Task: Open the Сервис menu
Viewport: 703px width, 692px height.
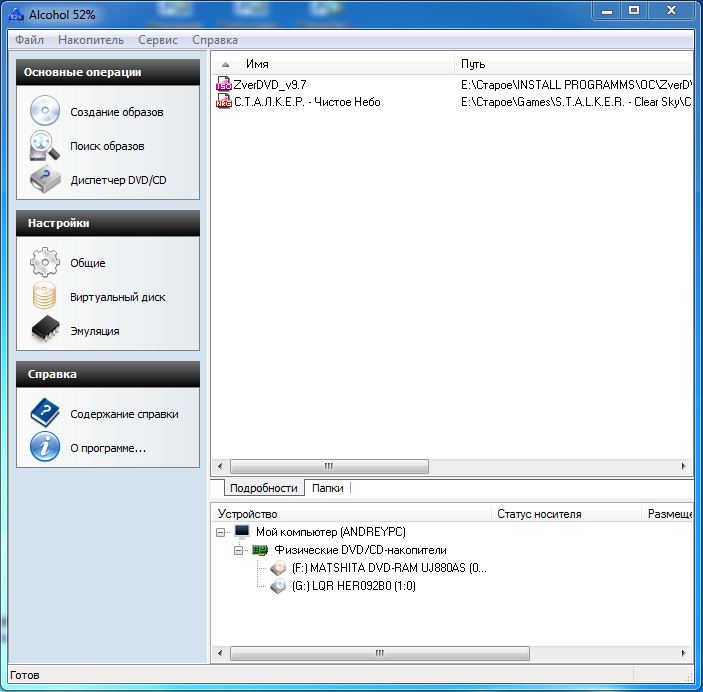Action: (x=158, y=40)
